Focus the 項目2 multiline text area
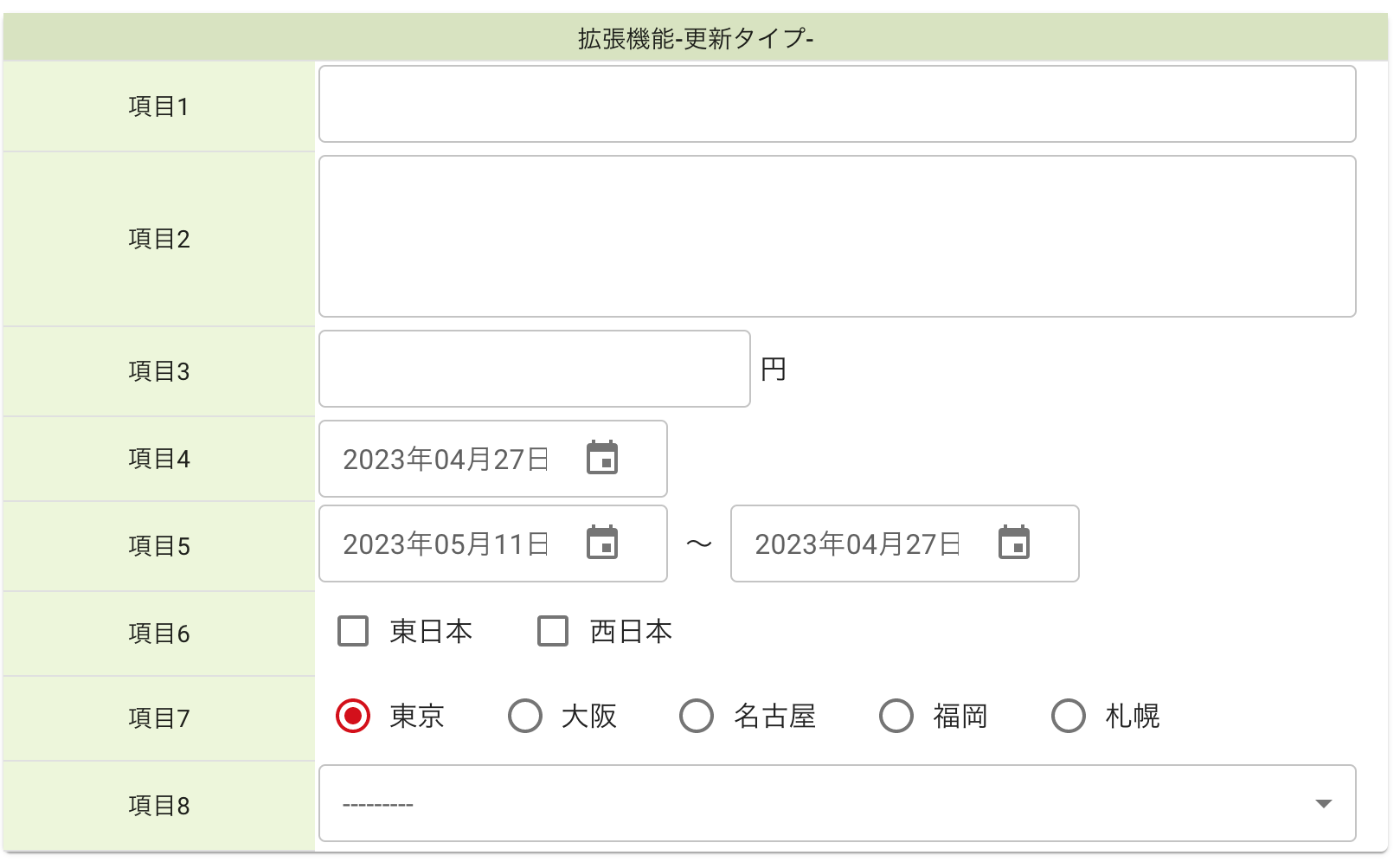This screenshot has height=862, width=1400. pyautogui.click(x=837, y=236)
